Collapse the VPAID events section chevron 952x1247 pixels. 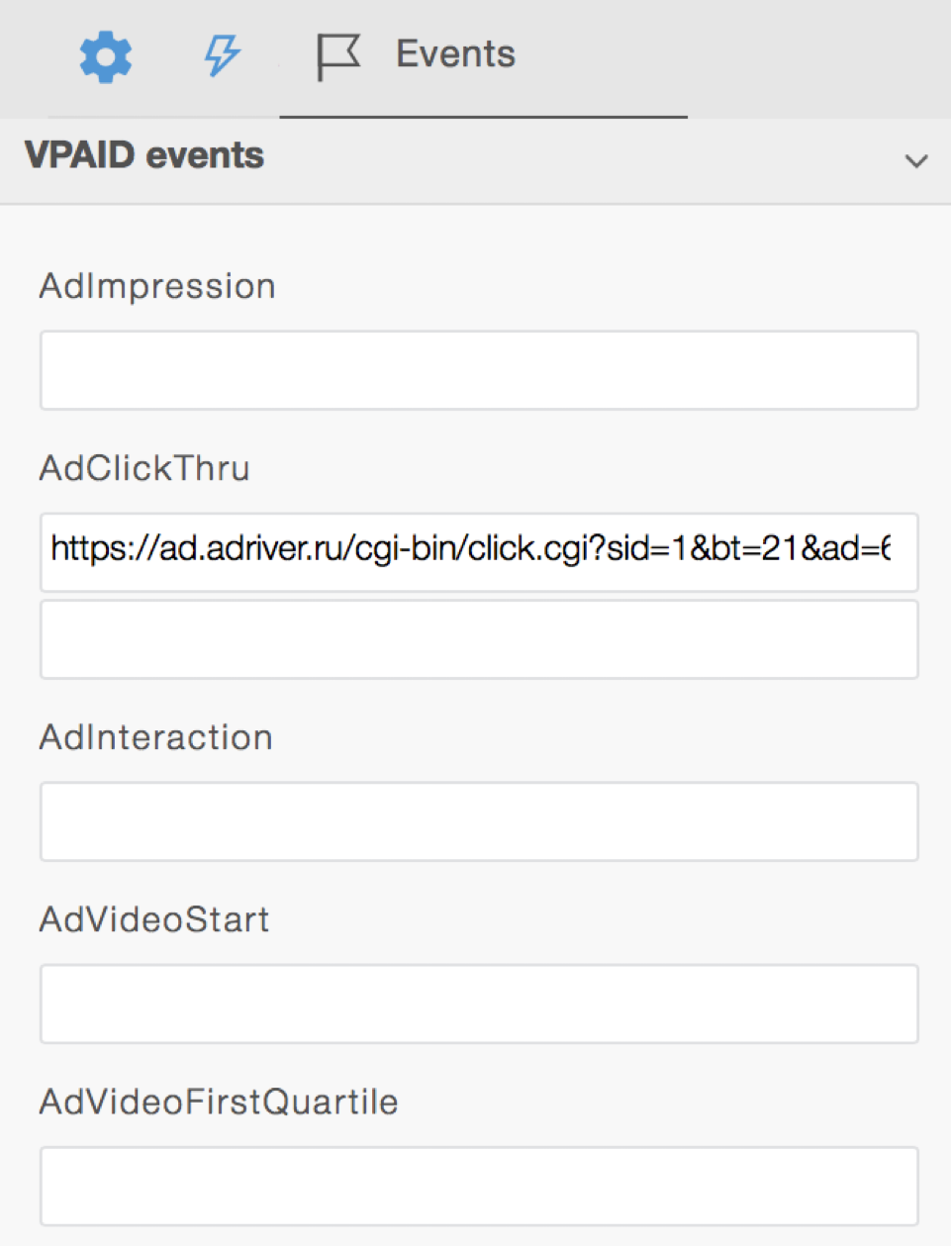click(916, 160)
